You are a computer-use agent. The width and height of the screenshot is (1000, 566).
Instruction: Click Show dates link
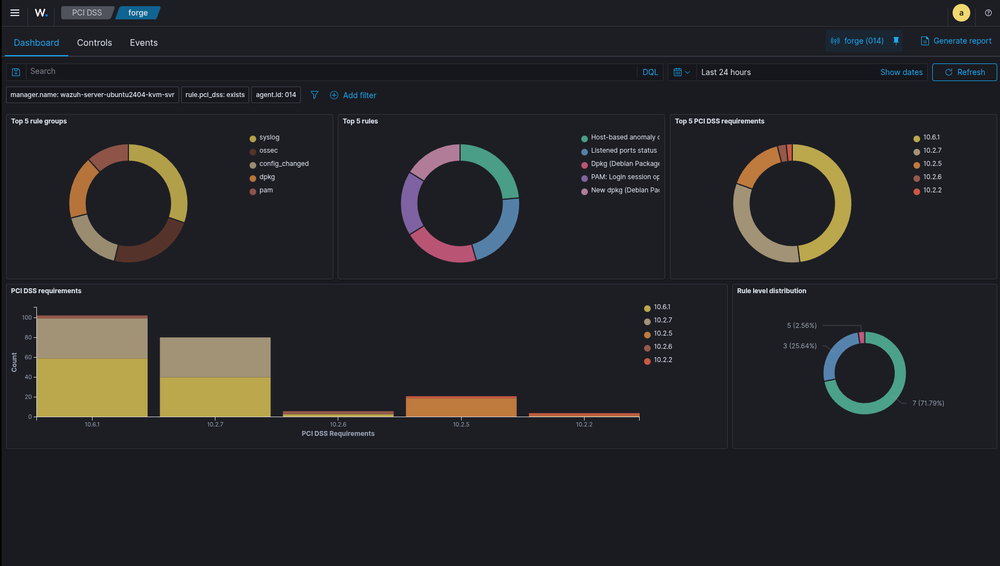(901, 72)
